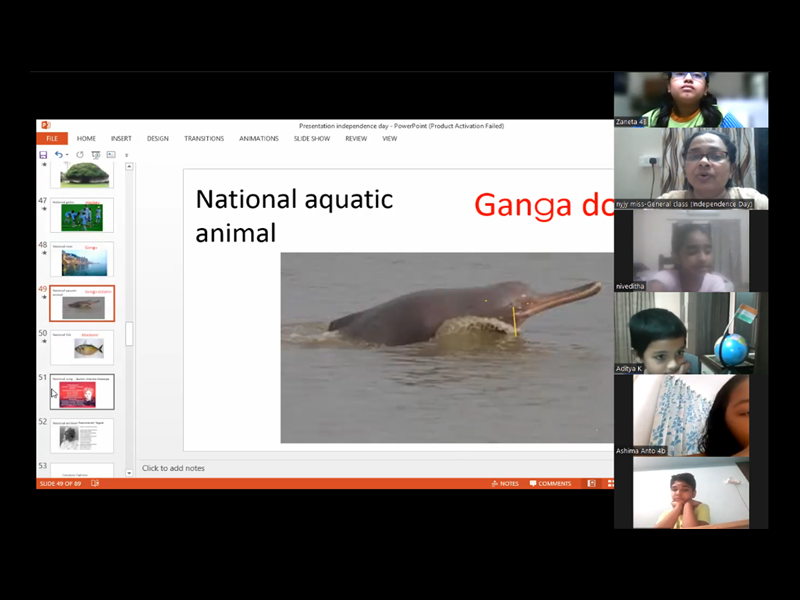
Task: Select slide 48 National river thumbnail
Action: (x=83, y=259)
